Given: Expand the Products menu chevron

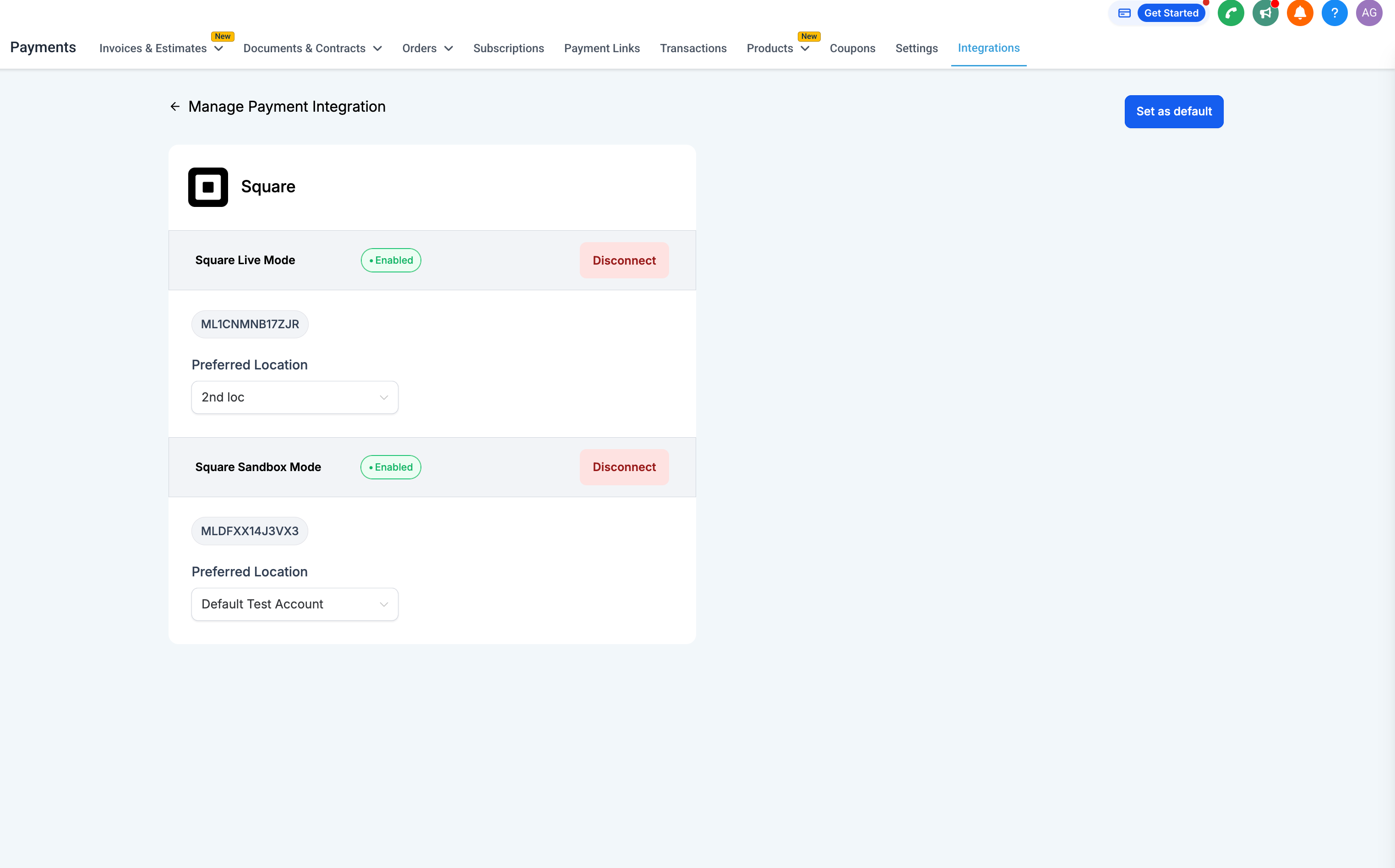Looking at the screenshot, I should (x=805, y=49).
